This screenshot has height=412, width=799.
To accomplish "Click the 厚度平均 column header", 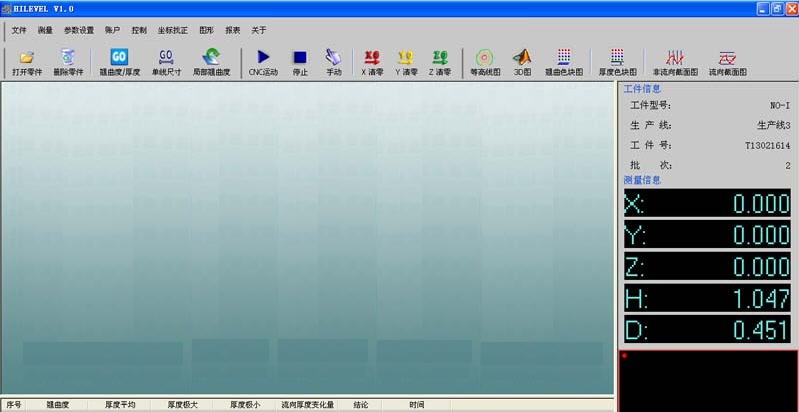I will pos(120,405).
